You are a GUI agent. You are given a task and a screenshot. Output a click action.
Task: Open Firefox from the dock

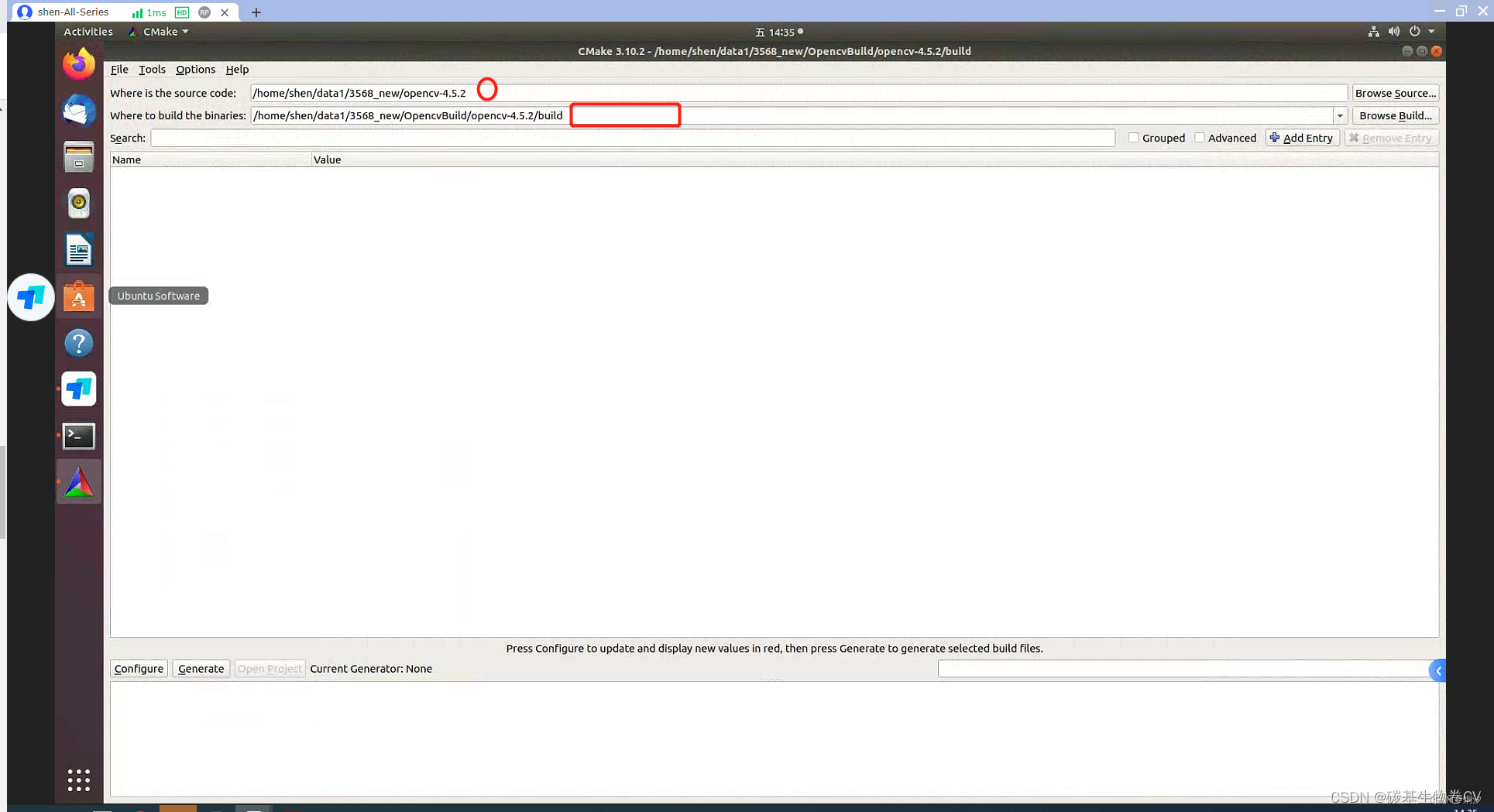click(78, 64)
